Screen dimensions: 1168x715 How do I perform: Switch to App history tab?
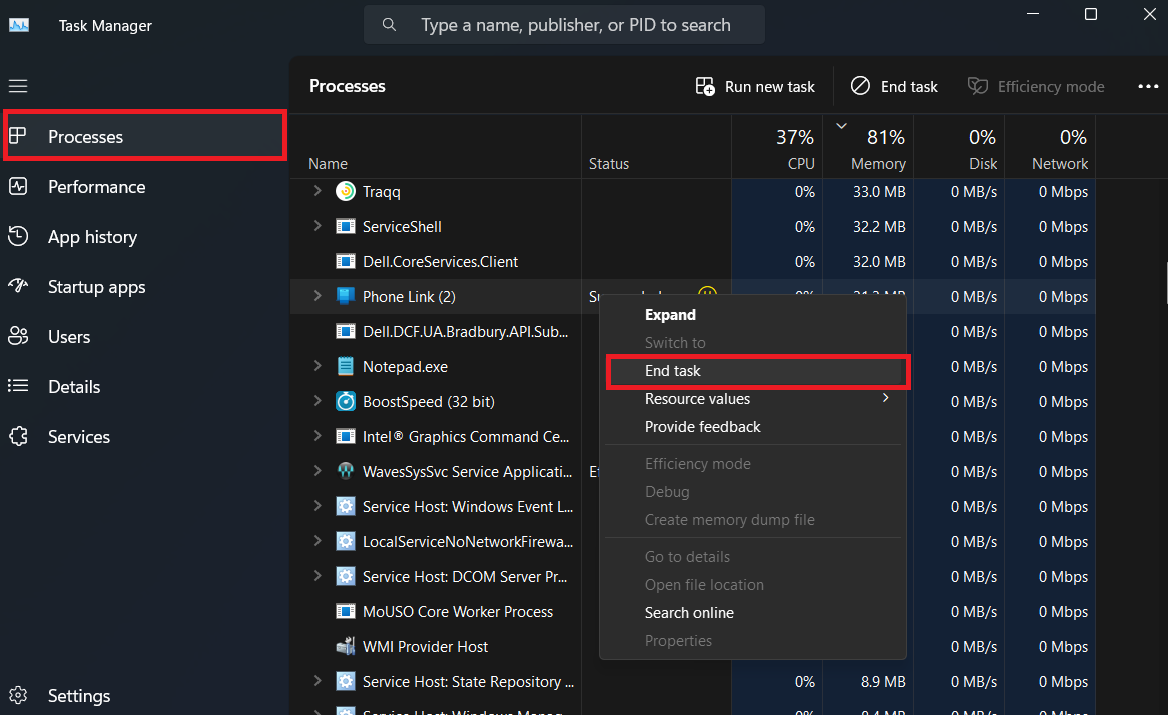click(145, 237)
